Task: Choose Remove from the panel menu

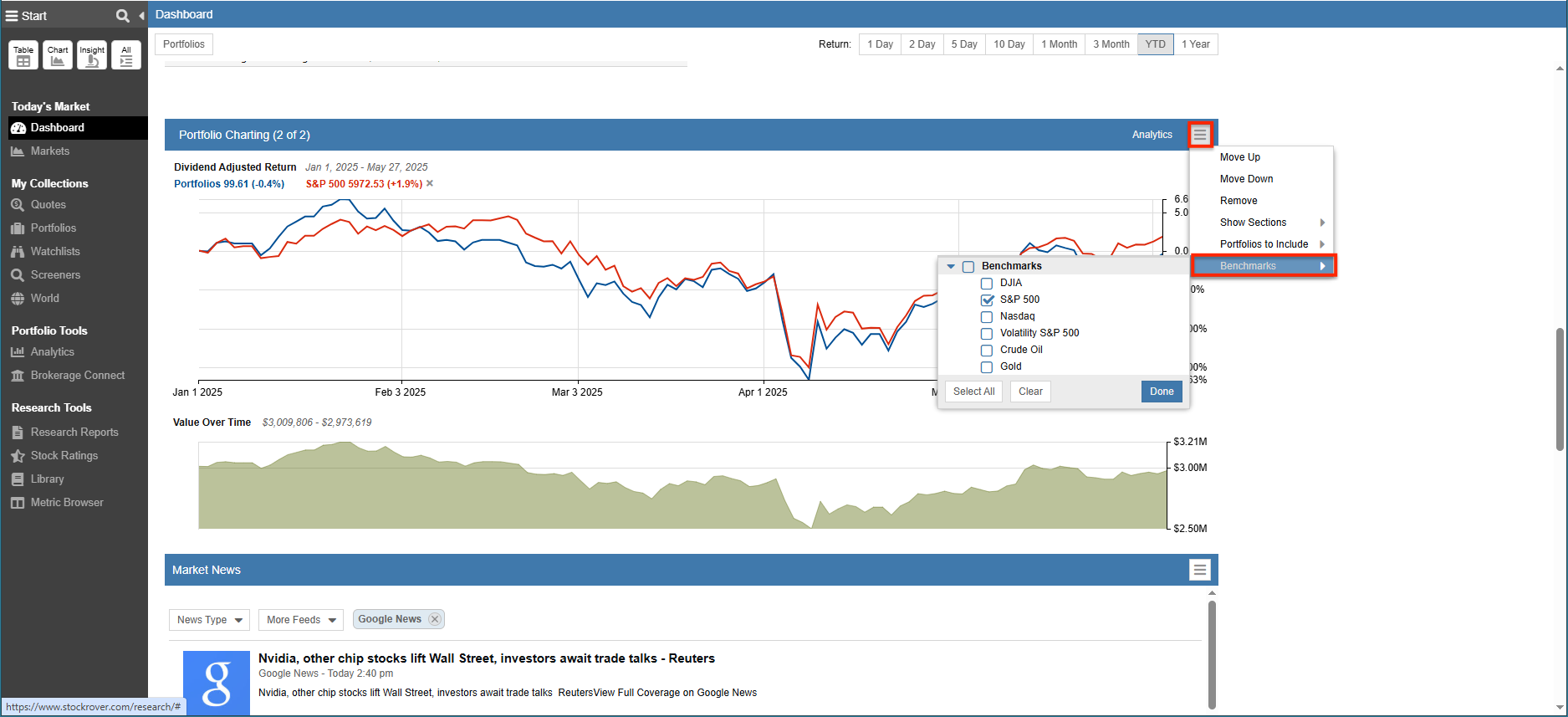Action: pos(1262,201)
